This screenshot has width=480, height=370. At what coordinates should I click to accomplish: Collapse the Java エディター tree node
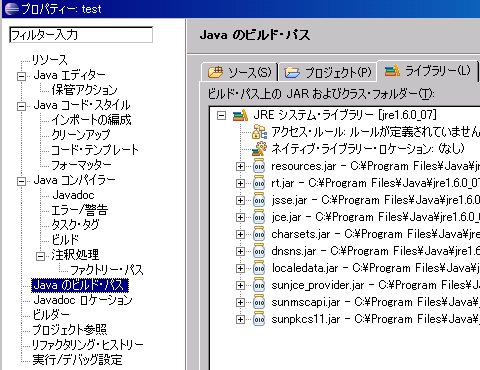click(x=21, y=76)
